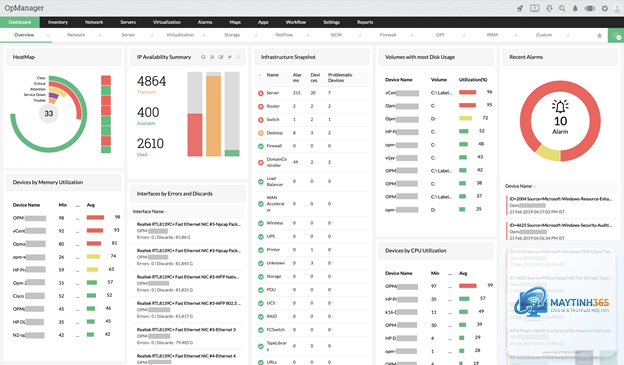Image resolution: width=624 pixels, height=365 pixels.
Task: Open alarm notifications bell icon
Action: (575, 8)
